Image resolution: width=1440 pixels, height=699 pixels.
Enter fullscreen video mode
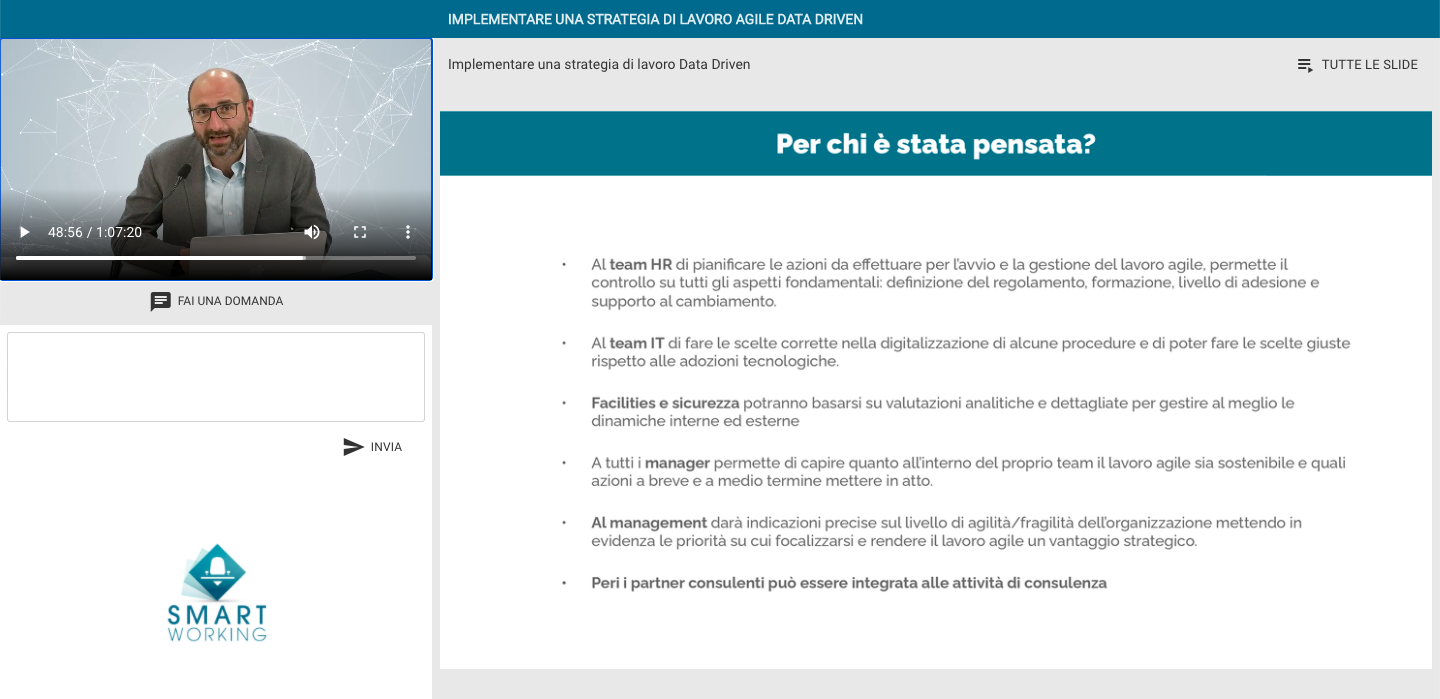point(360,232)
